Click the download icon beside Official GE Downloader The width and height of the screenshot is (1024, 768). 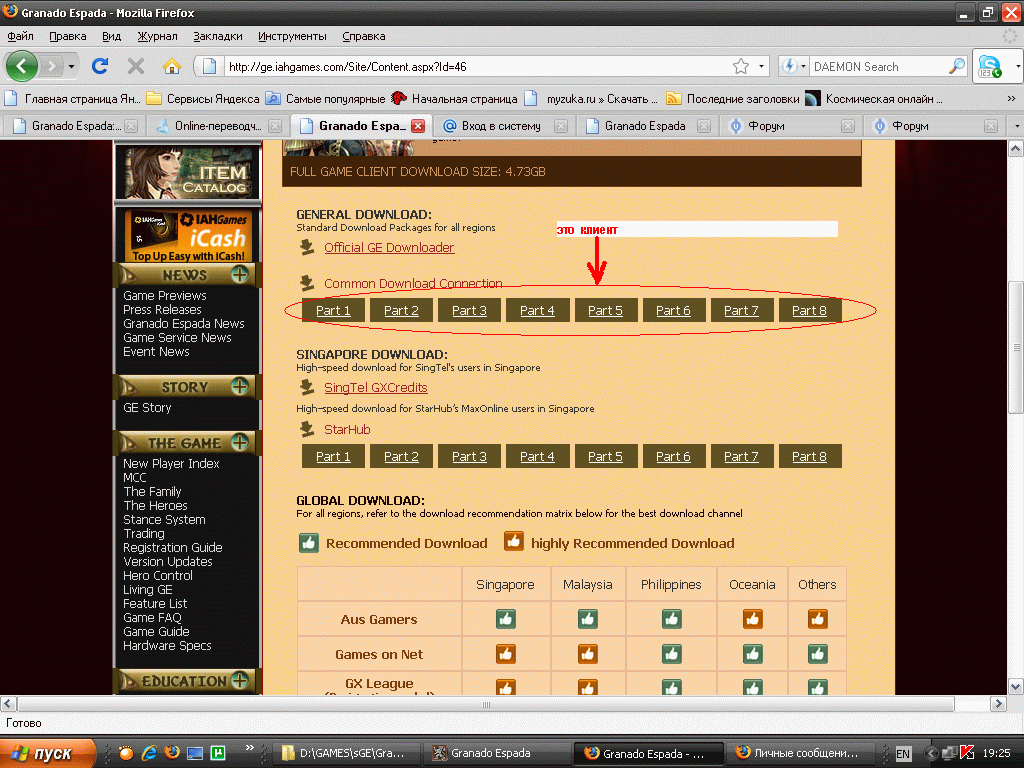306,247
